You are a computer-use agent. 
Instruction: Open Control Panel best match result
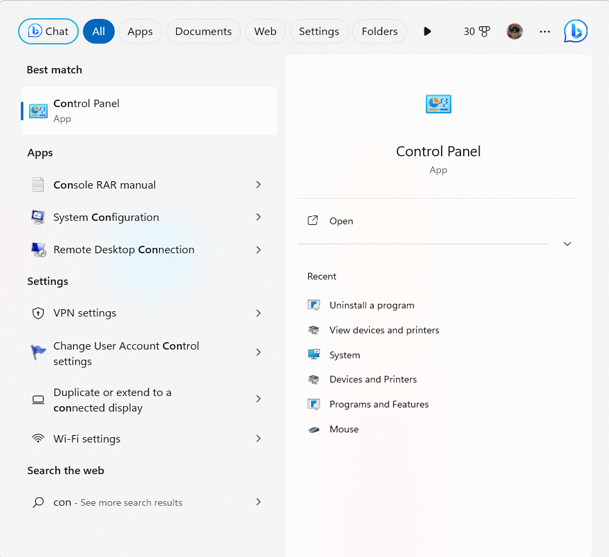click(149, 111)
